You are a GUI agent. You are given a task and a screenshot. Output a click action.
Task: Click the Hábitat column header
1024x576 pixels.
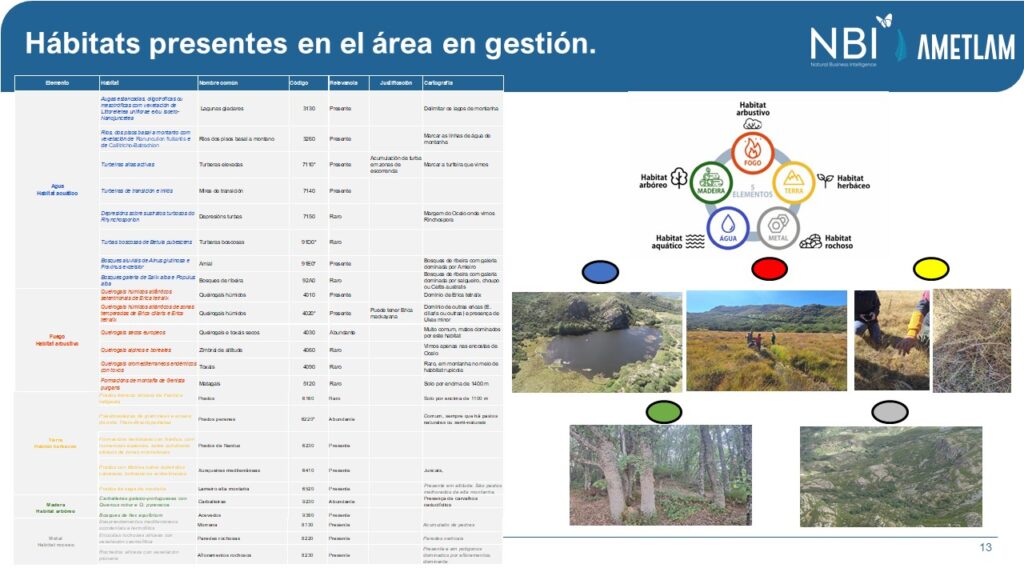(x=148, y=83)
